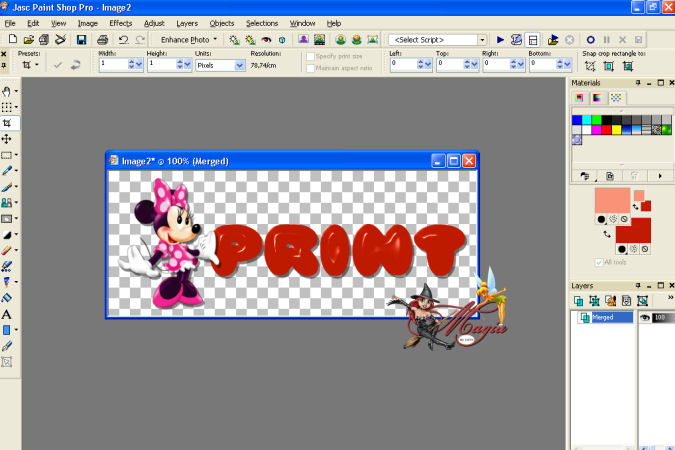Pick the yellow swatch in Materials palette
Image resolution: width=675 pixels, height=450 pixels.
point(616,130)
